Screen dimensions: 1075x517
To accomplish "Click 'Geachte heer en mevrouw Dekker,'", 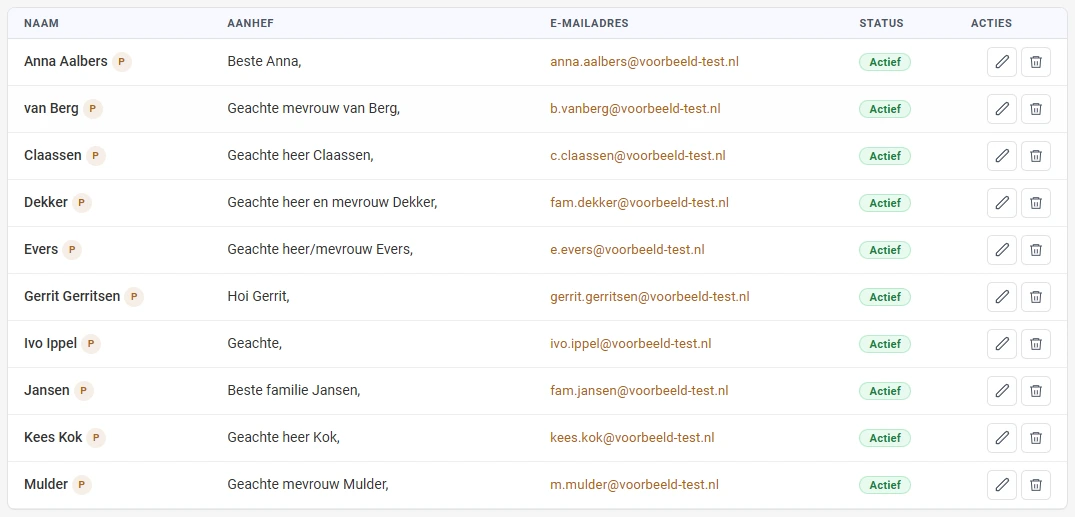I will tap(333, 203).
